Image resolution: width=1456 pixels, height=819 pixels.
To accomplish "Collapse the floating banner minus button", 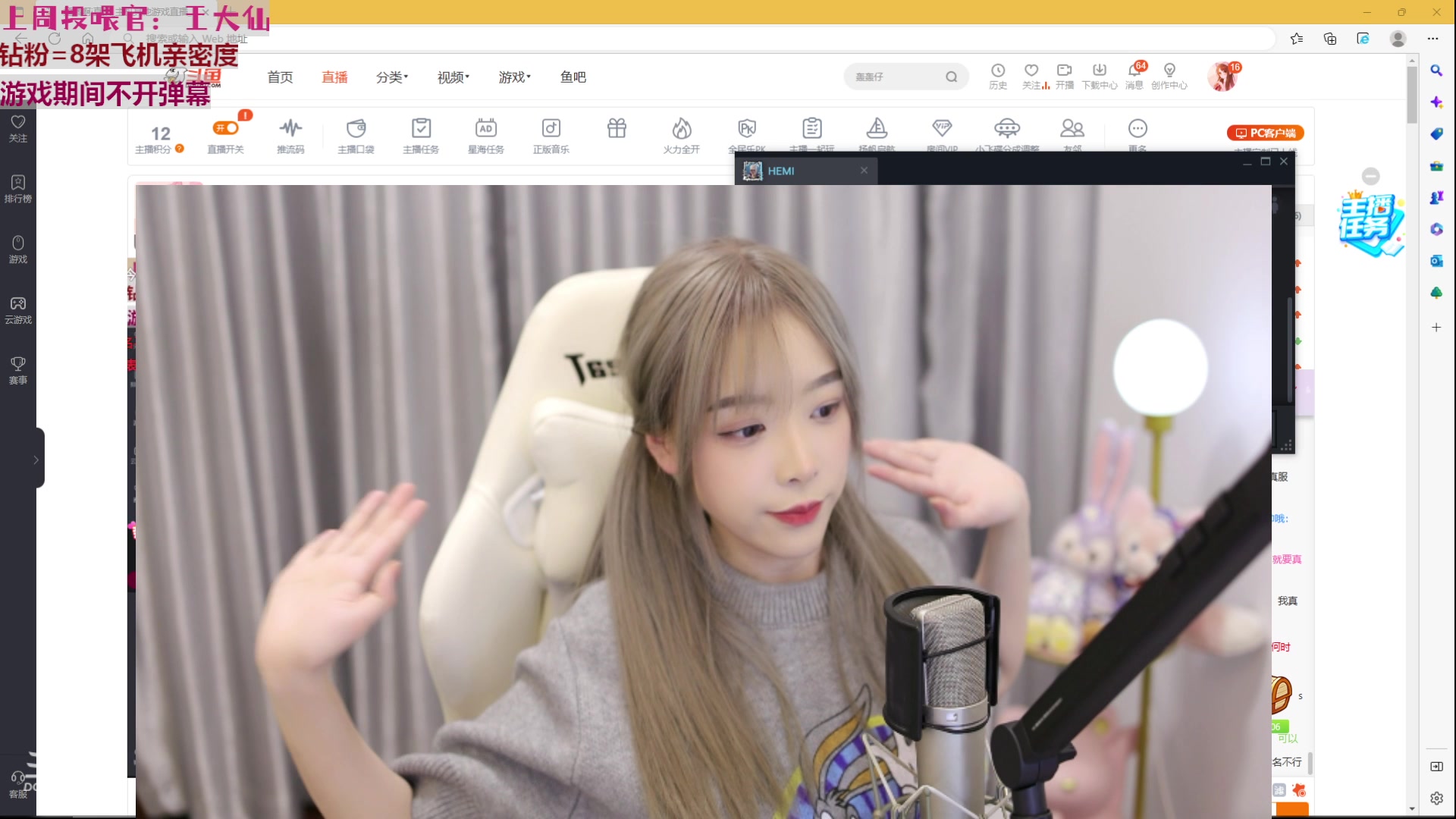I will pos(1371,176).
